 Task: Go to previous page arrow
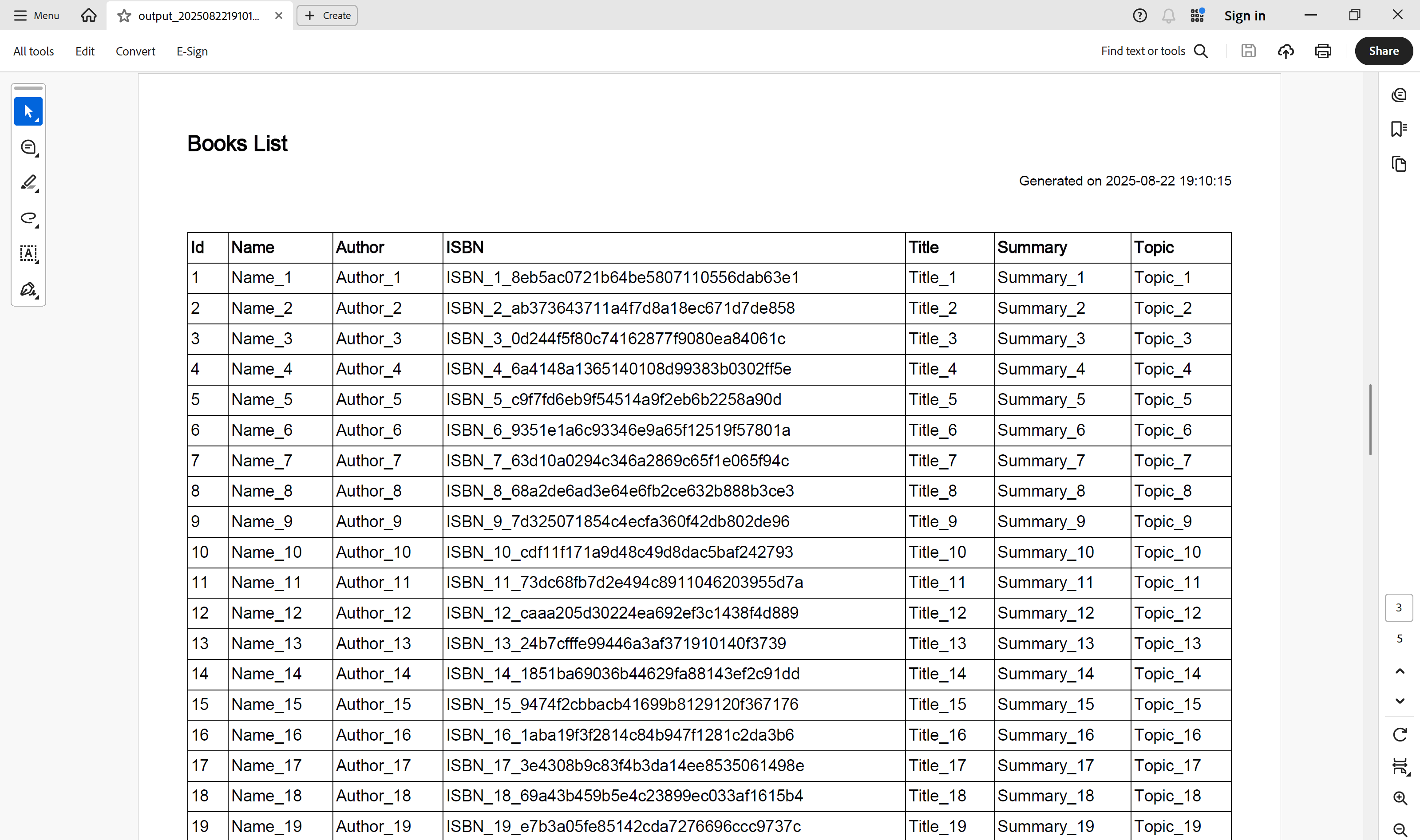pyautogui.click(x=1400, y=671)
